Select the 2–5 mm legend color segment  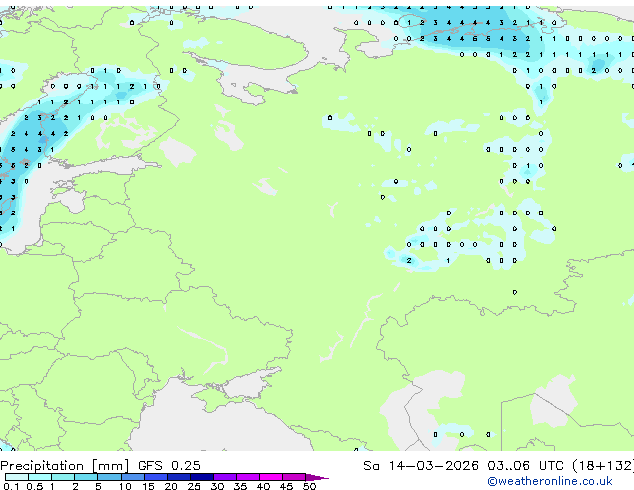click(86, 477)
